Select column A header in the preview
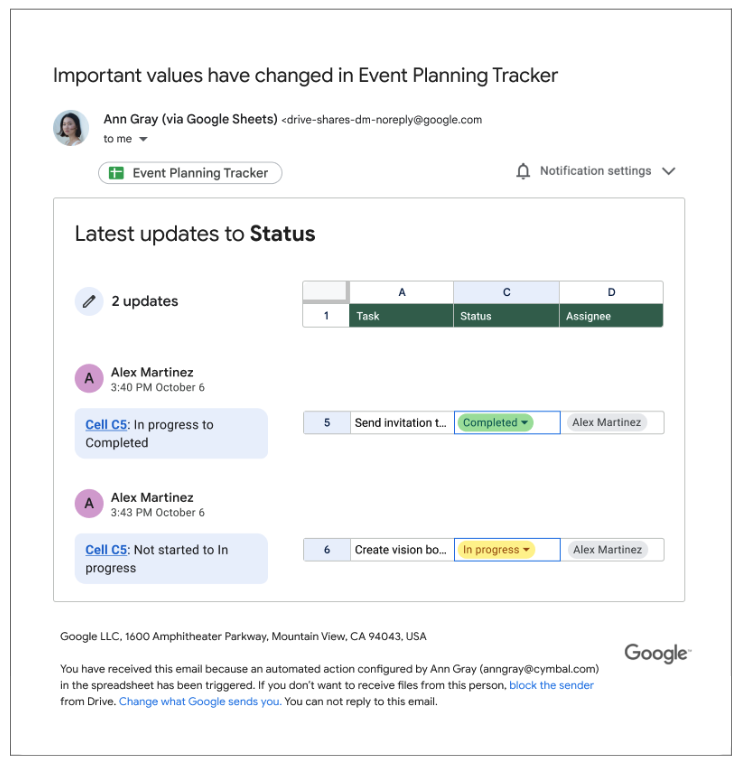Screen dimensions: 741x765 click(401, 292)
